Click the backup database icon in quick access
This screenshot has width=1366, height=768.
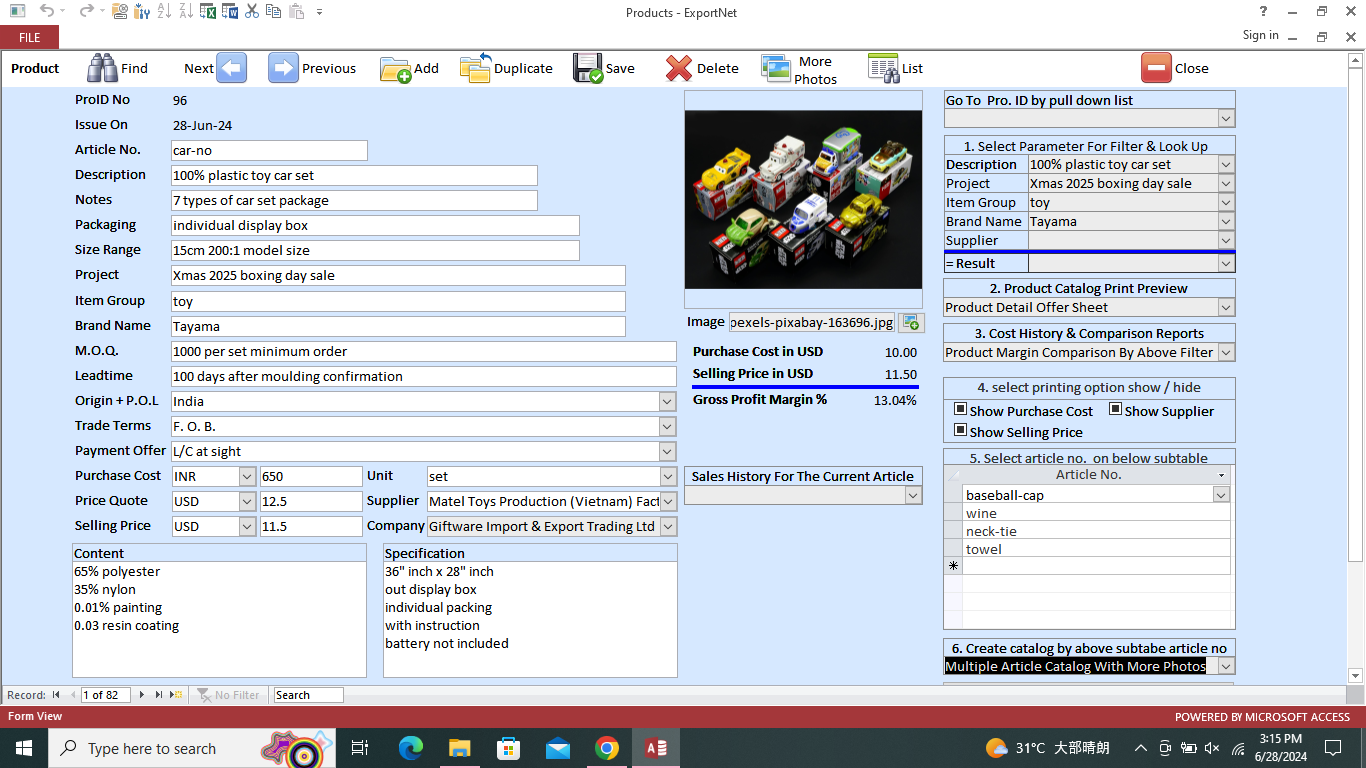[x=119, y=12]
